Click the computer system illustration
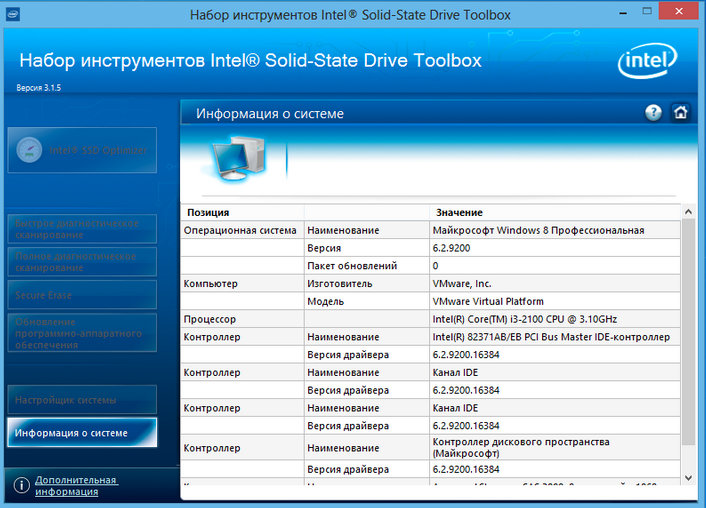This screenshot has height=508, width=706. click(x=238, y=159)
